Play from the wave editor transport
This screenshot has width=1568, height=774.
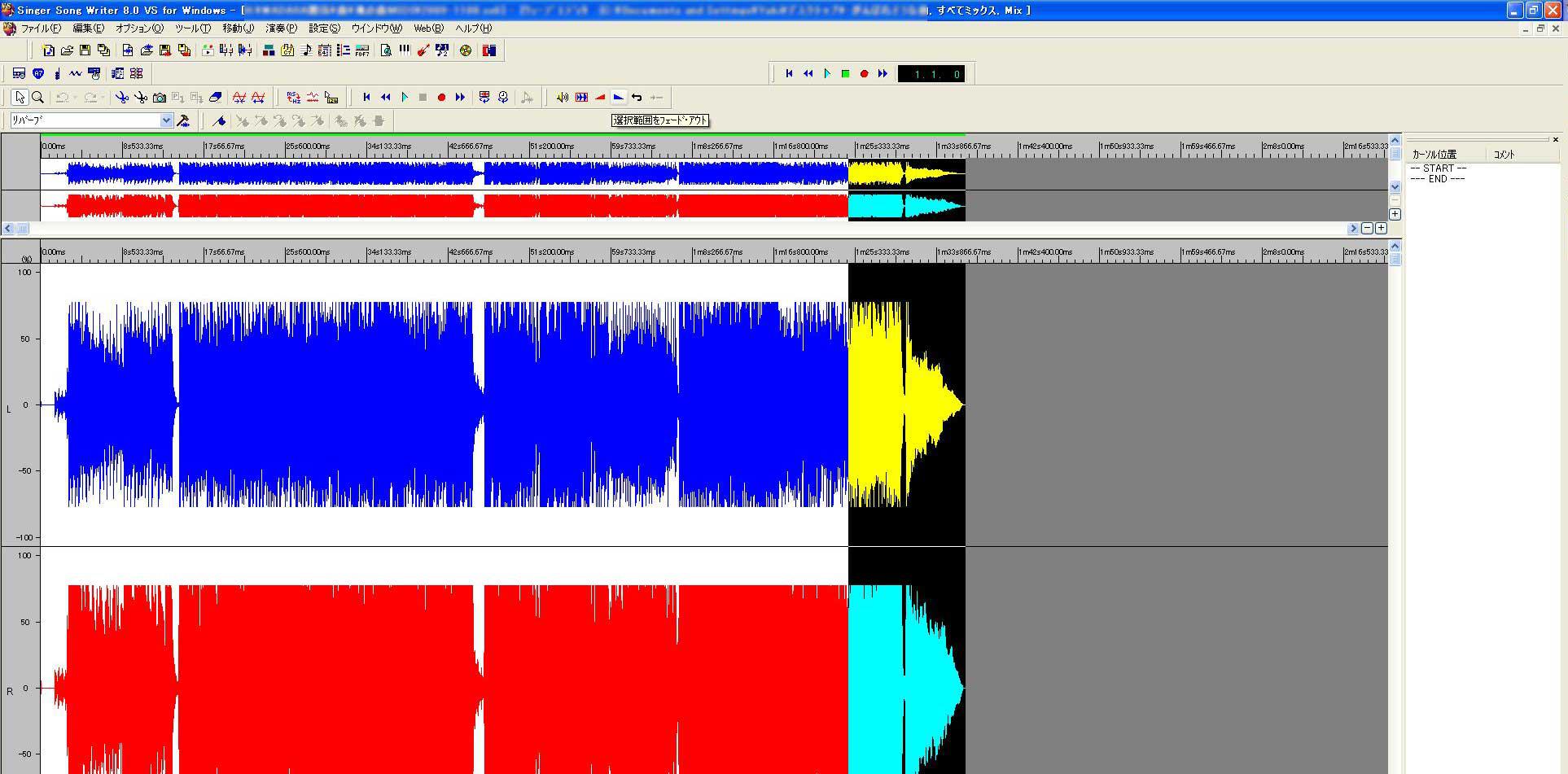(x=405, y=98)
